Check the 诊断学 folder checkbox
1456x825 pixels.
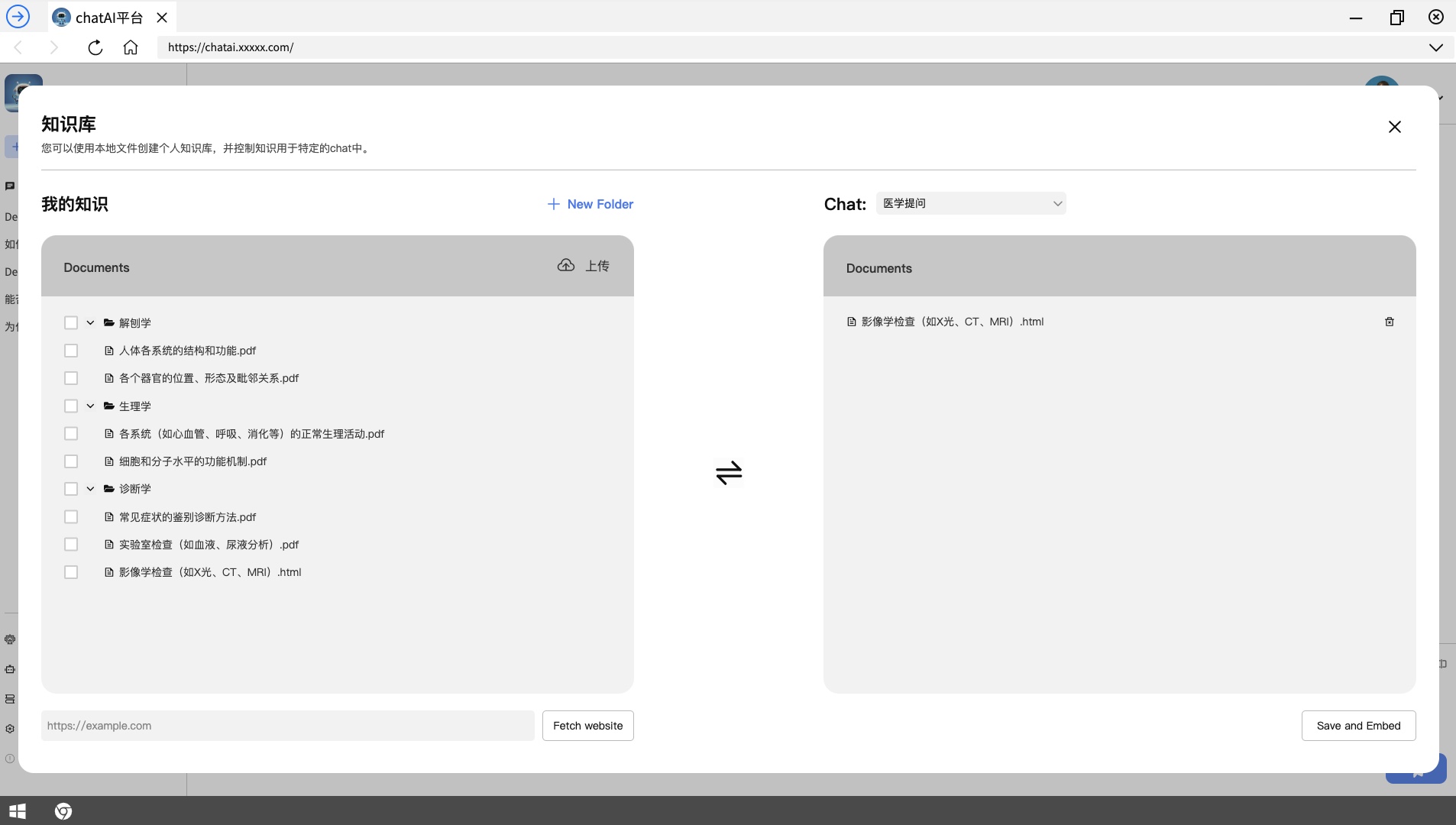[x=71, y=489]
